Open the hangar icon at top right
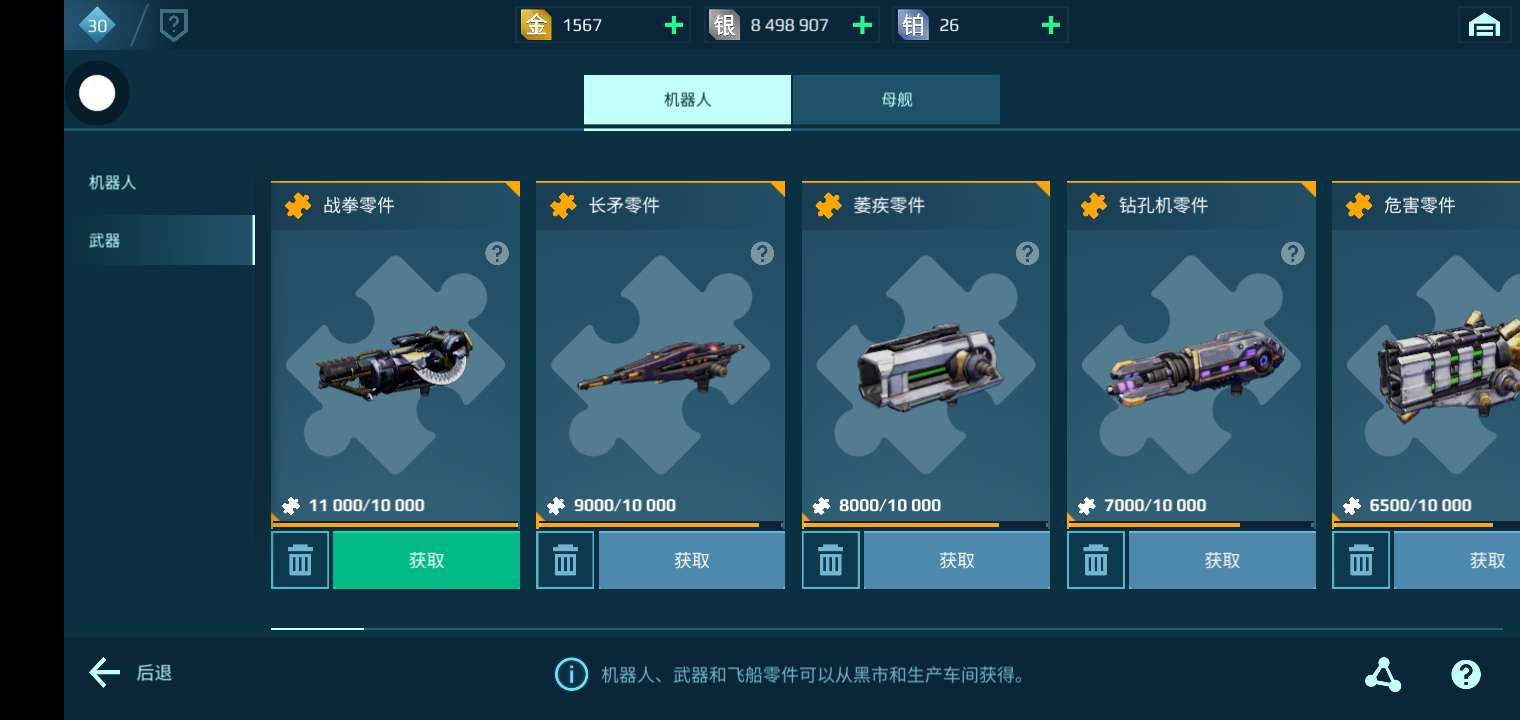 [1484, 25]
